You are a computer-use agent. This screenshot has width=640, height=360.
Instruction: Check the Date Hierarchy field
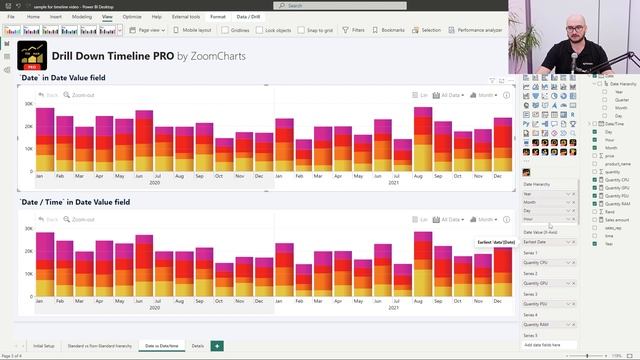pyautogui.click(x=600, y=84)
